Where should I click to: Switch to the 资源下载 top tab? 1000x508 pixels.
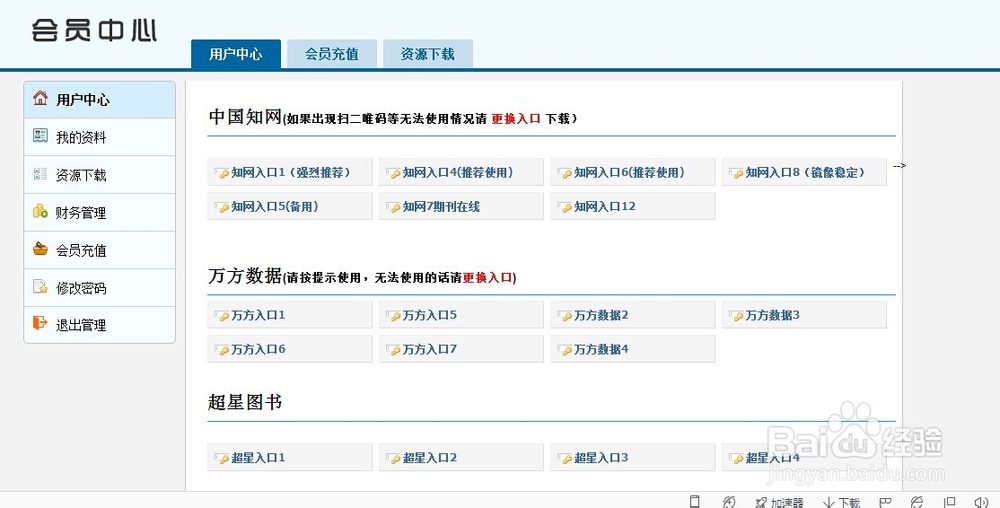(428, 54)
